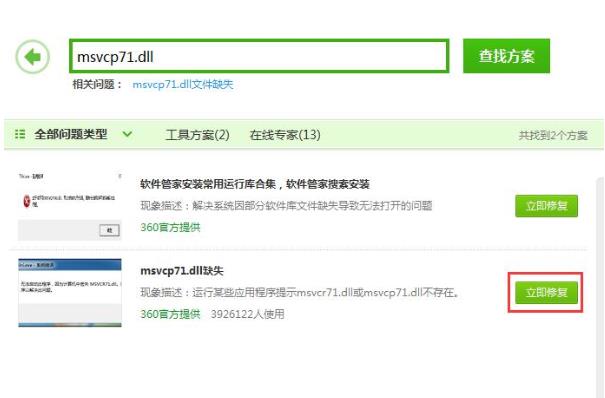Click the list icon beside 全部问题类型
Image resolution: width=605 pixels, height=398 pixels.
tap(20, 134)
